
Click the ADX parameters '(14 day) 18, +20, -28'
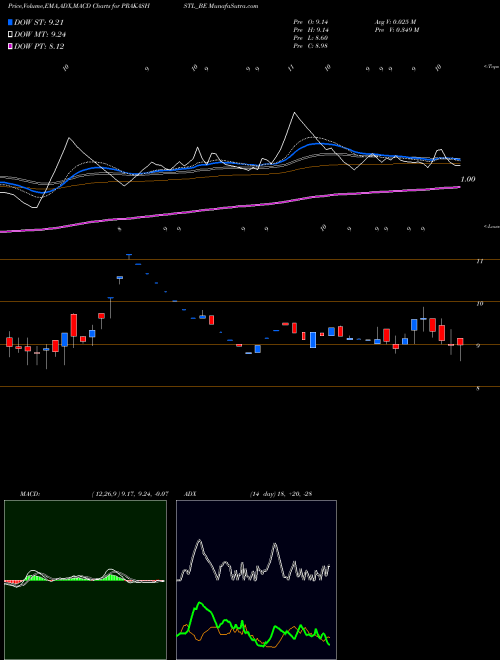[281, 494]
